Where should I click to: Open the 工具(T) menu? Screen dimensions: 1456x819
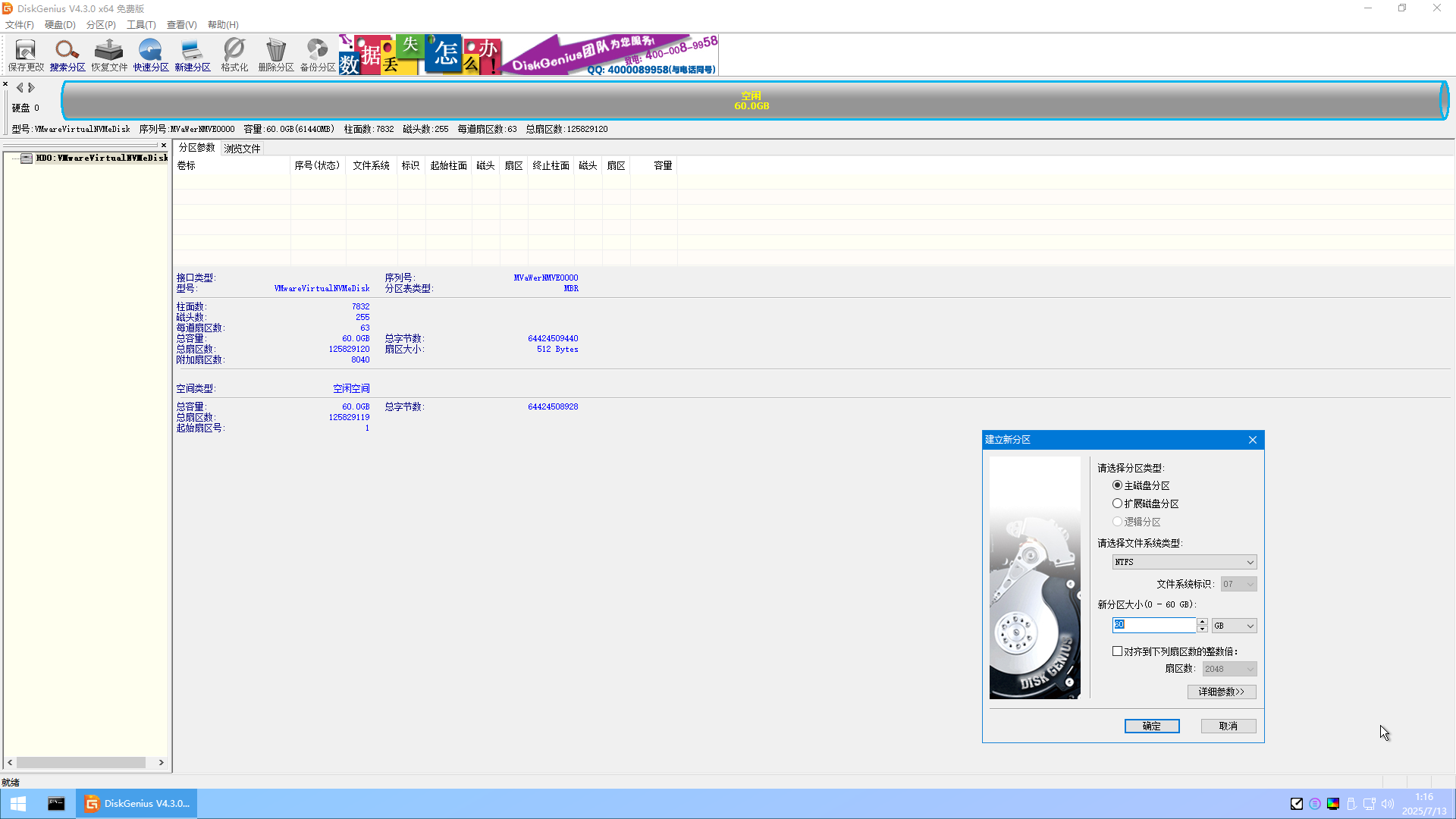(x=141, y=25)
